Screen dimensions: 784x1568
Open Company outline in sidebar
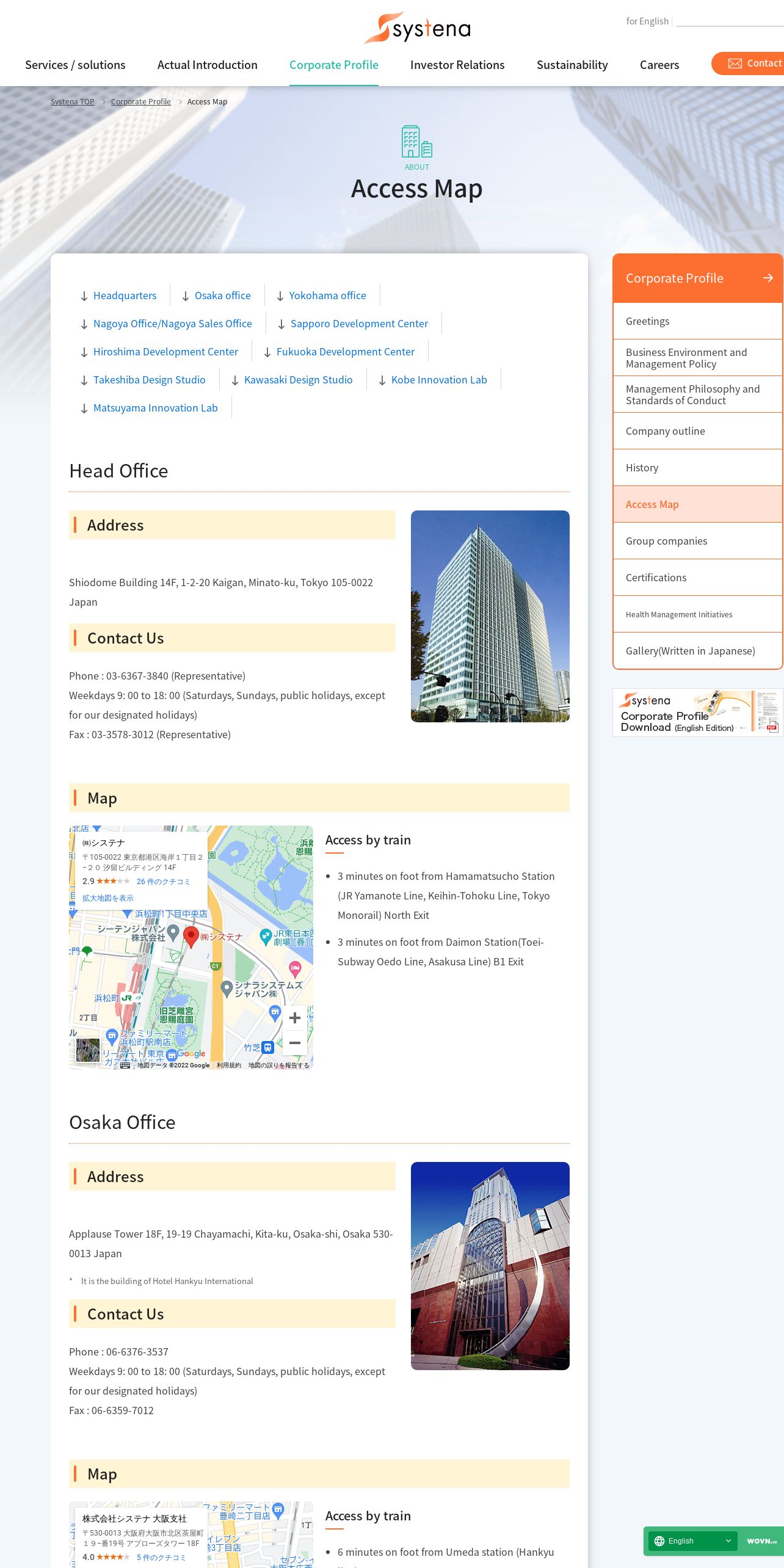coord(698,431)
